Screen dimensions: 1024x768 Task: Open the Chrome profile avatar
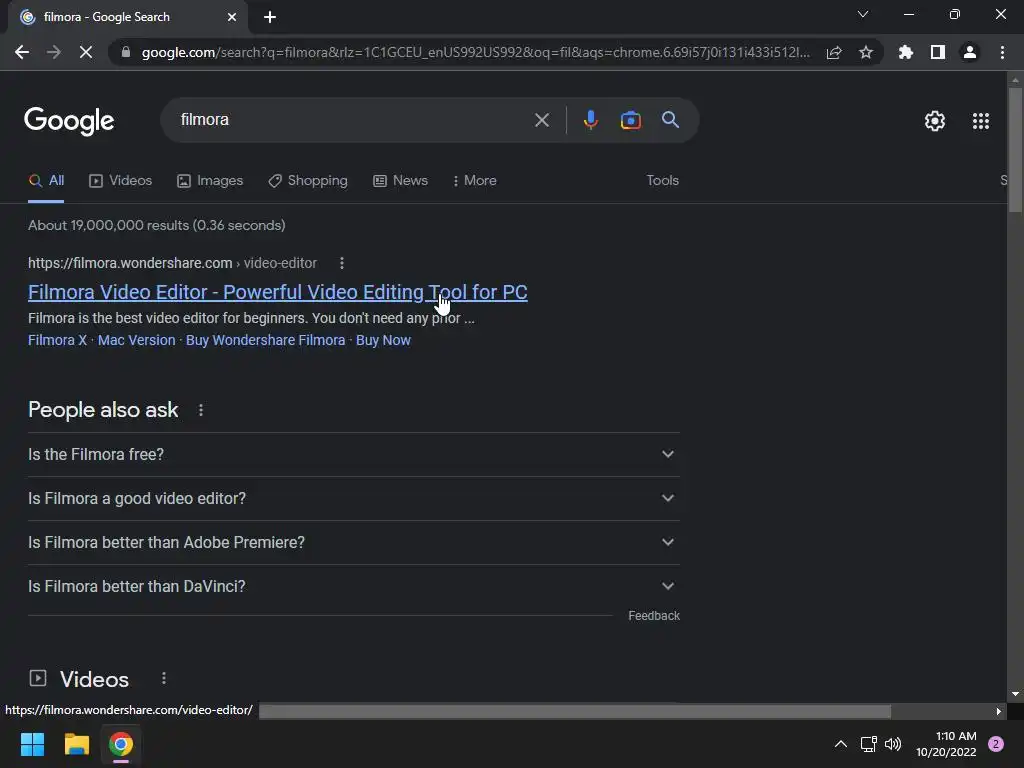(x=970, y=52)
